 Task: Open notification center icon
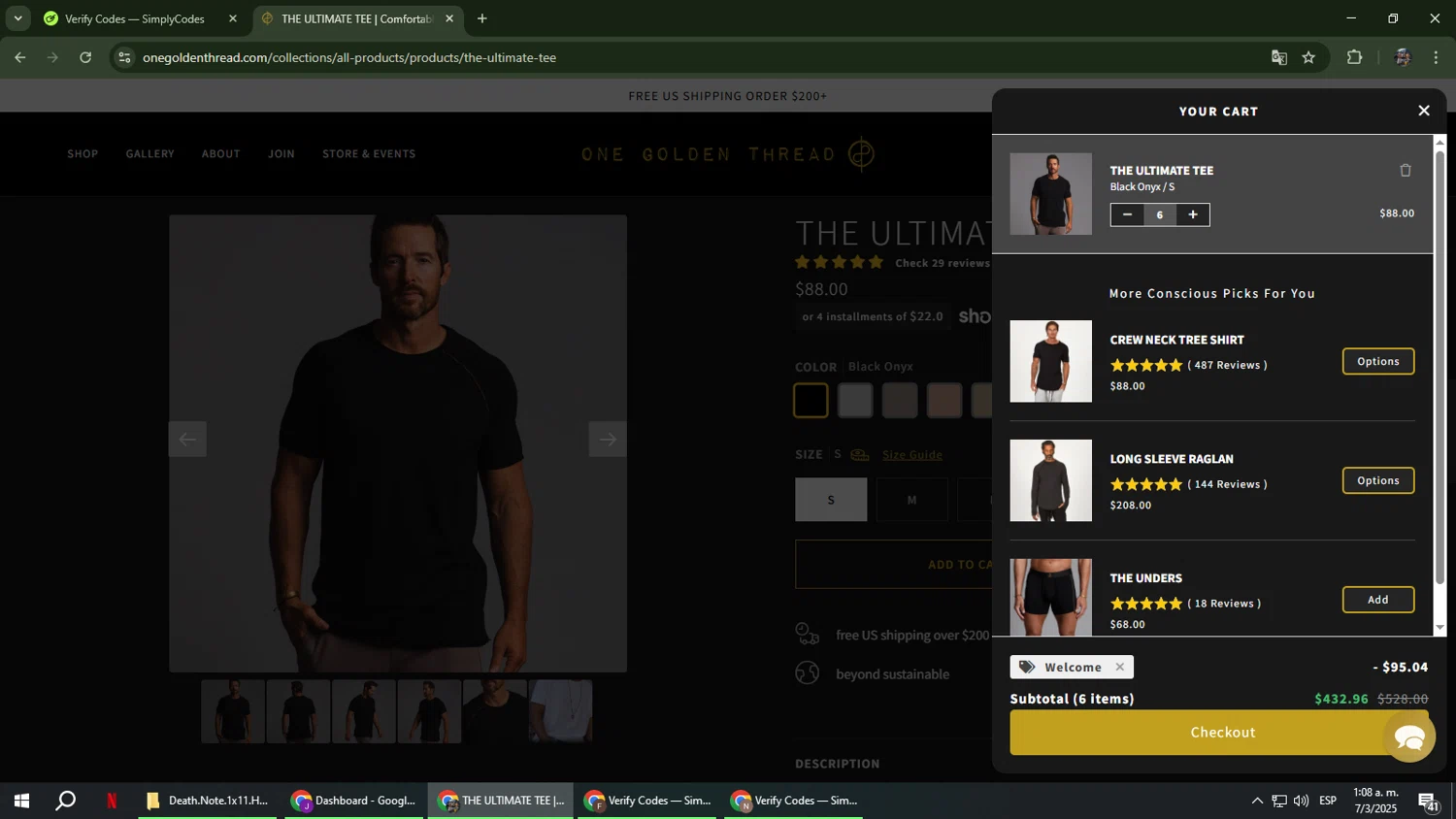[1429, 802]
